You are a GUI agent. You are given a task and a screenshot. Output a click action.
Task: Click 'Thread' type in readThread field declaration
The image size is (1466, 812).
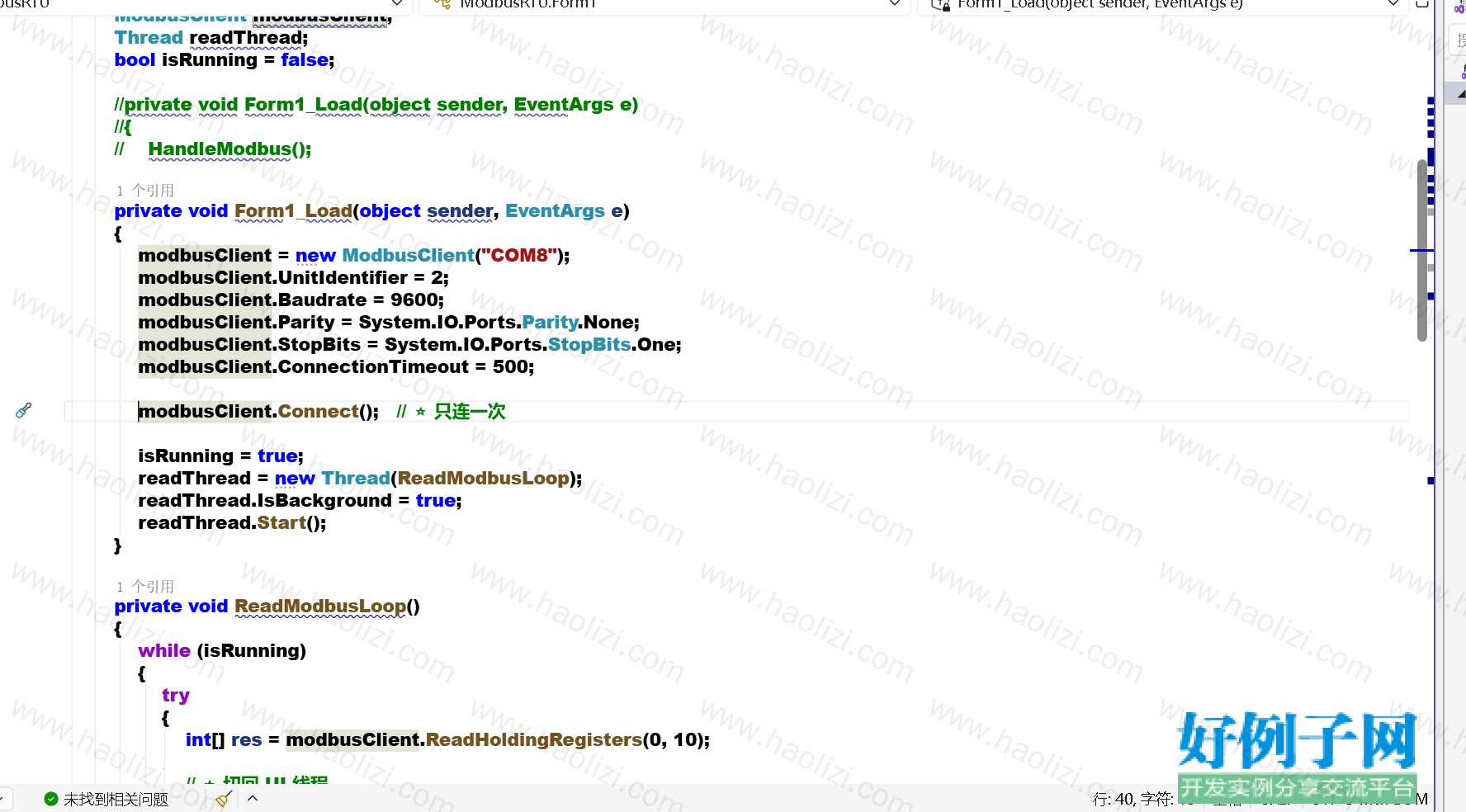click(149, 37)
